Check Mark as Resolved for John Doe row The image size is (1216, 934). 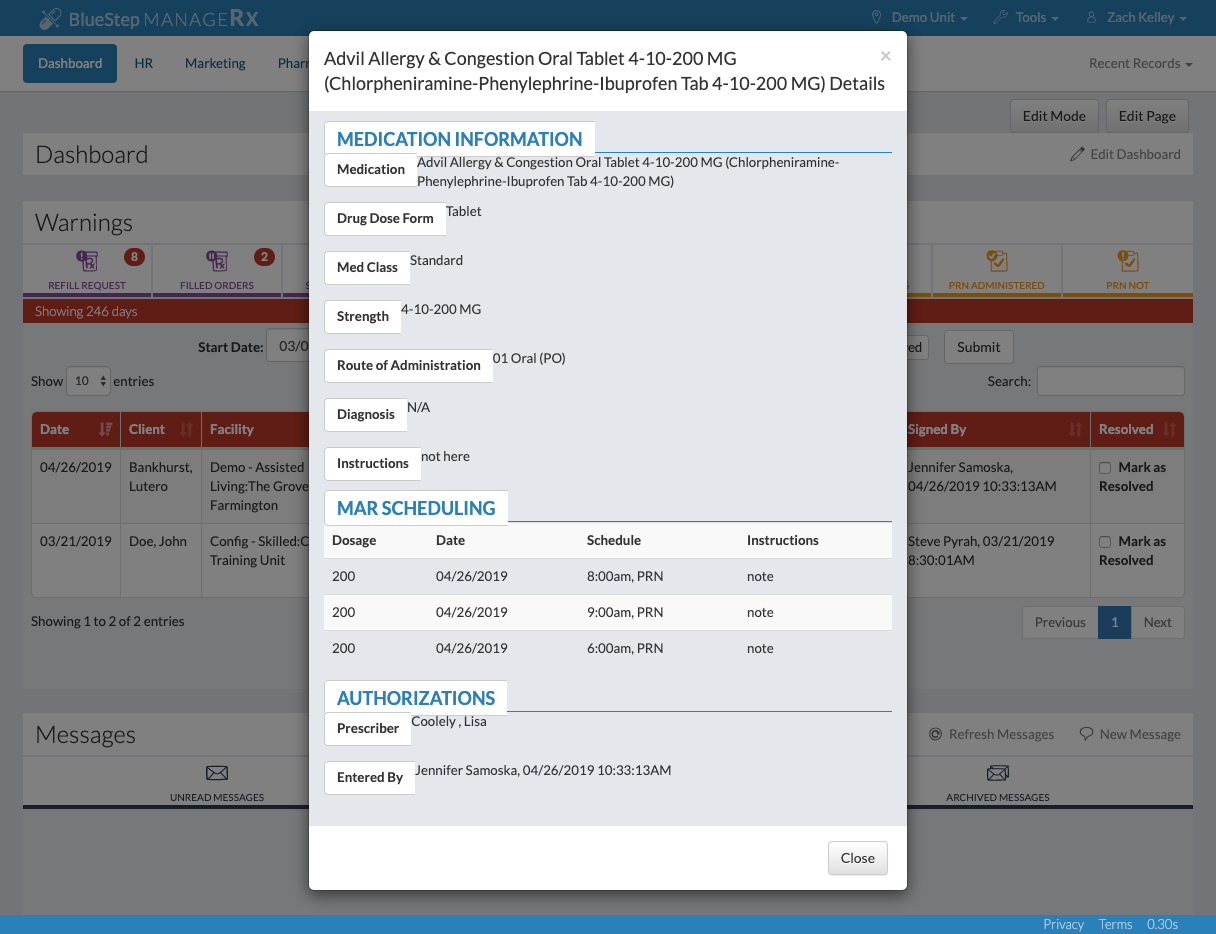pos(1105,542)
